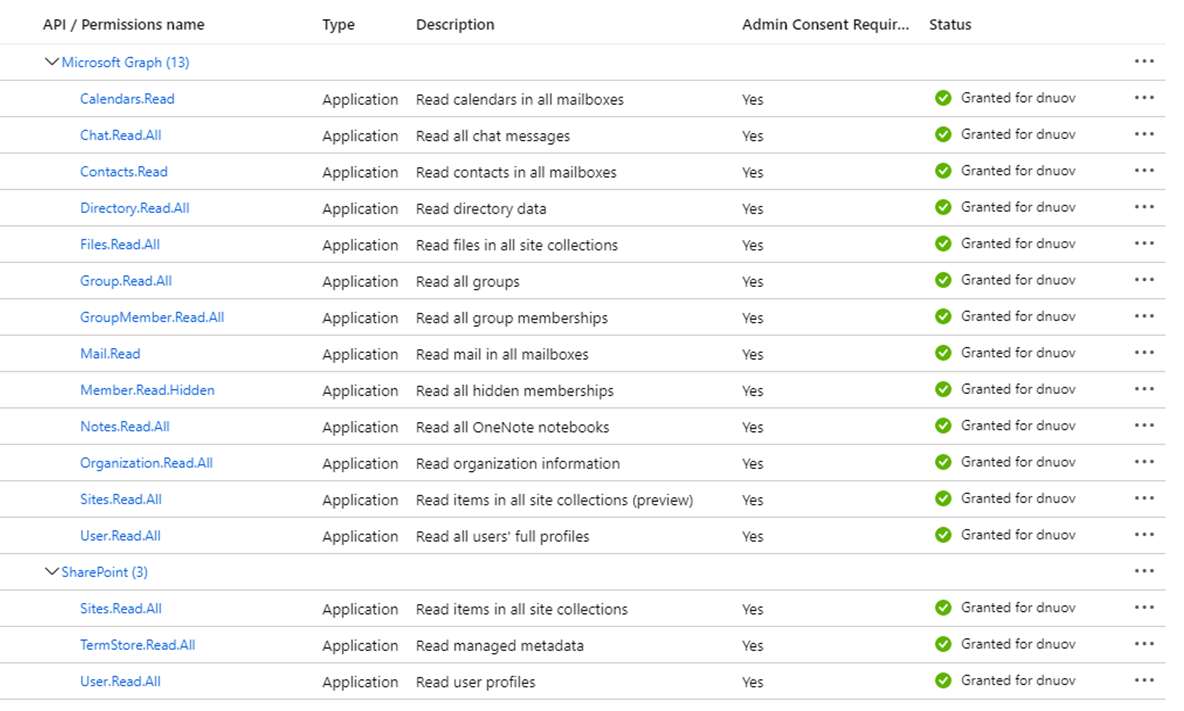
Task: Click the Admin Consent Required column header
Action: coord(825,24)
